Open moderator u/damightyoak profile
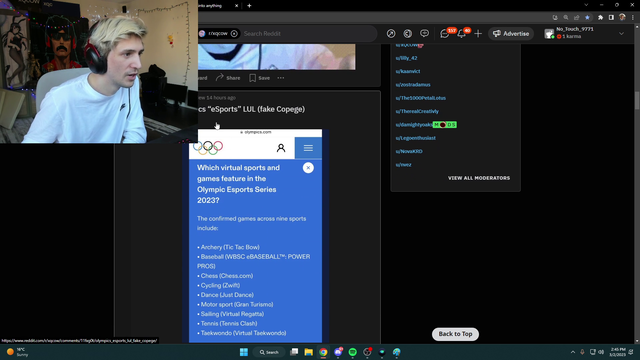The image size is (640, 360). (x=413, y=125)
